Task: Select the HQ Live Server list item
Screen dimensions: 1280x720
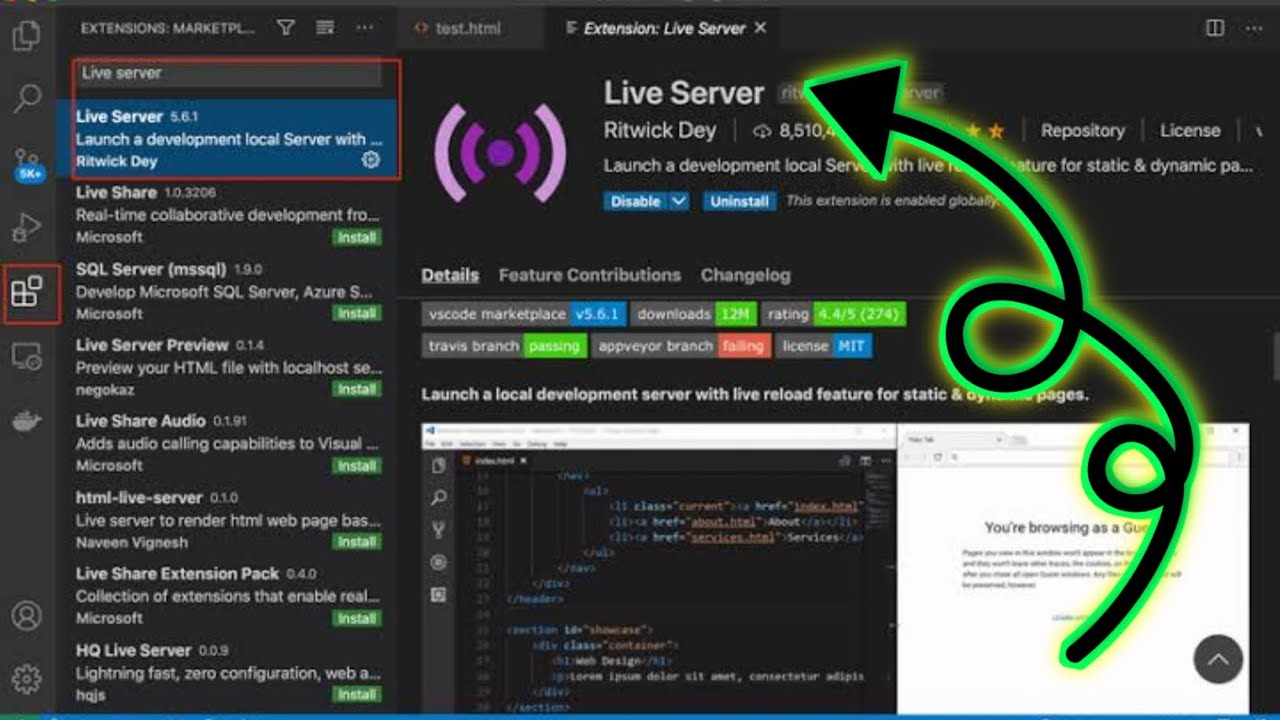Action: point(228,672)
